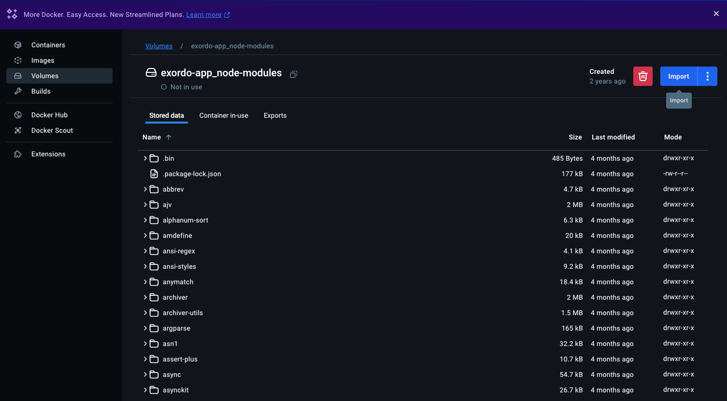Open the Exports tab

click(x=275, y=115)
